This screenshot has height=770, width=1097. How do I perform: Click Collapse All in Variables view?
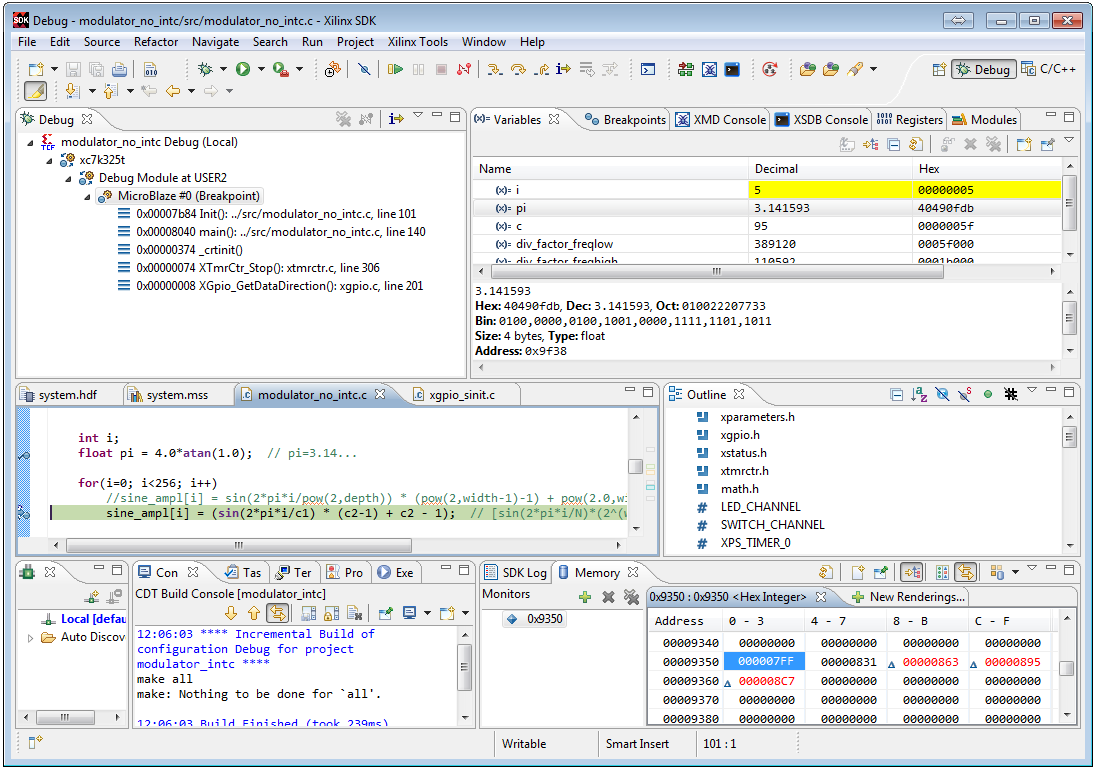893,145
